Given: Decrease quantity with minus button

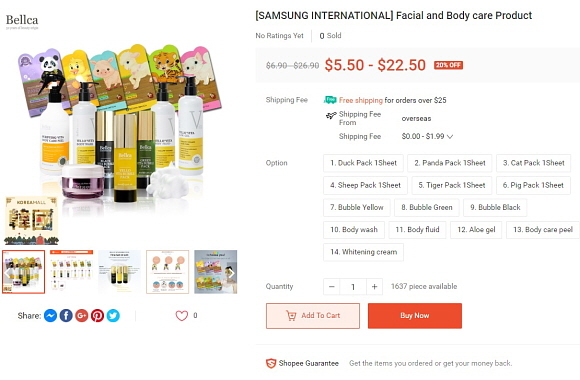Looking at the screenshot, I should point(332,287).
